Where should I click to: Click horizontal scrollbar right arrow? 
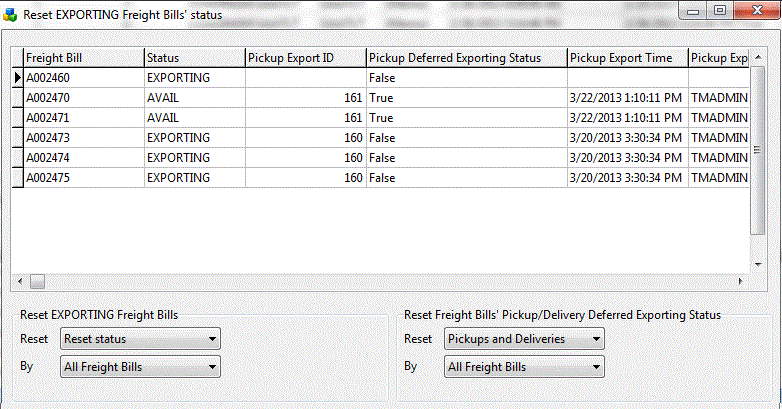point(741,281)
